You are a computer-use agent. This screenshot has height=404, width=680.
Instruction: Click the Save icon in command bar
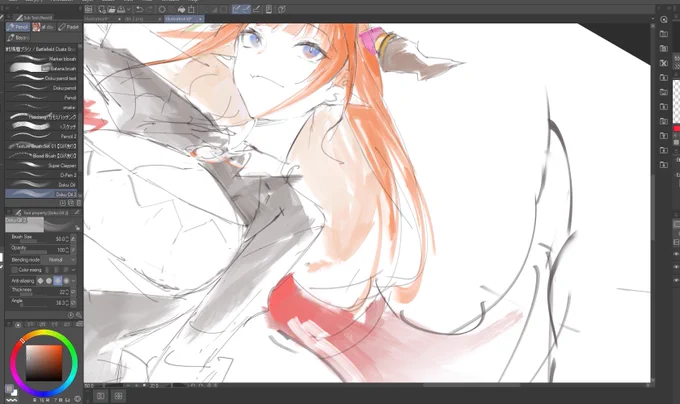pos(121,9)
